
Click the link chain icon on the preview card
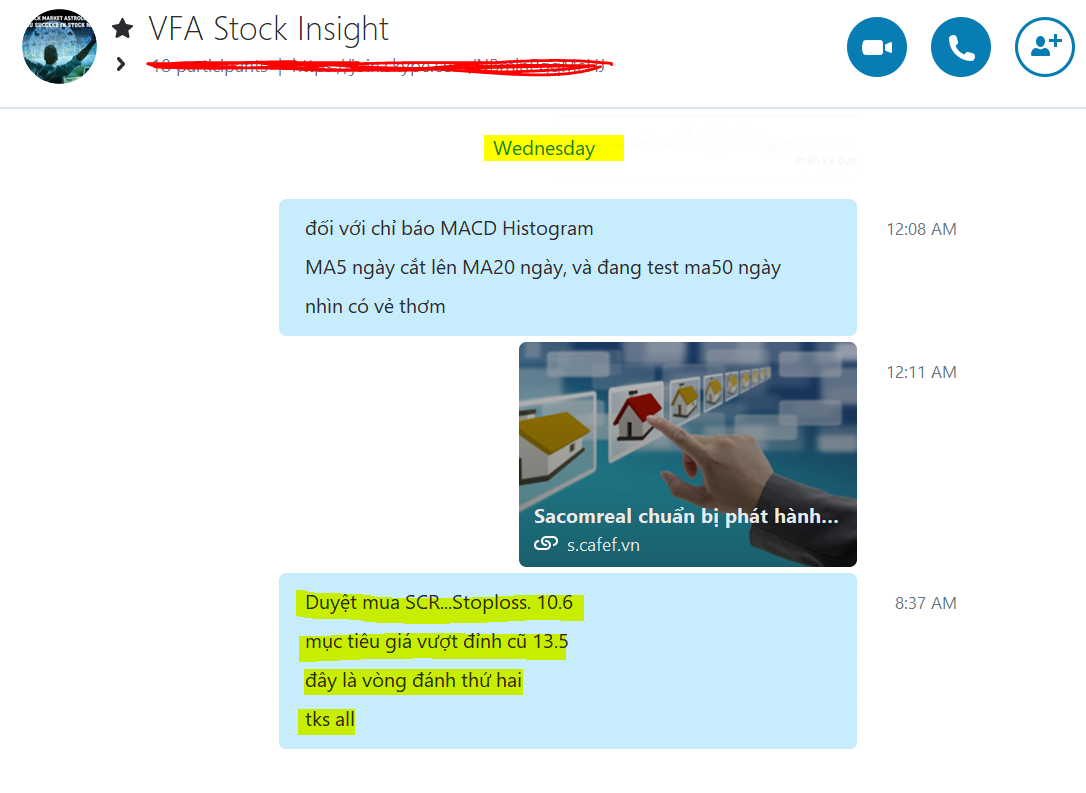point(546,544)
